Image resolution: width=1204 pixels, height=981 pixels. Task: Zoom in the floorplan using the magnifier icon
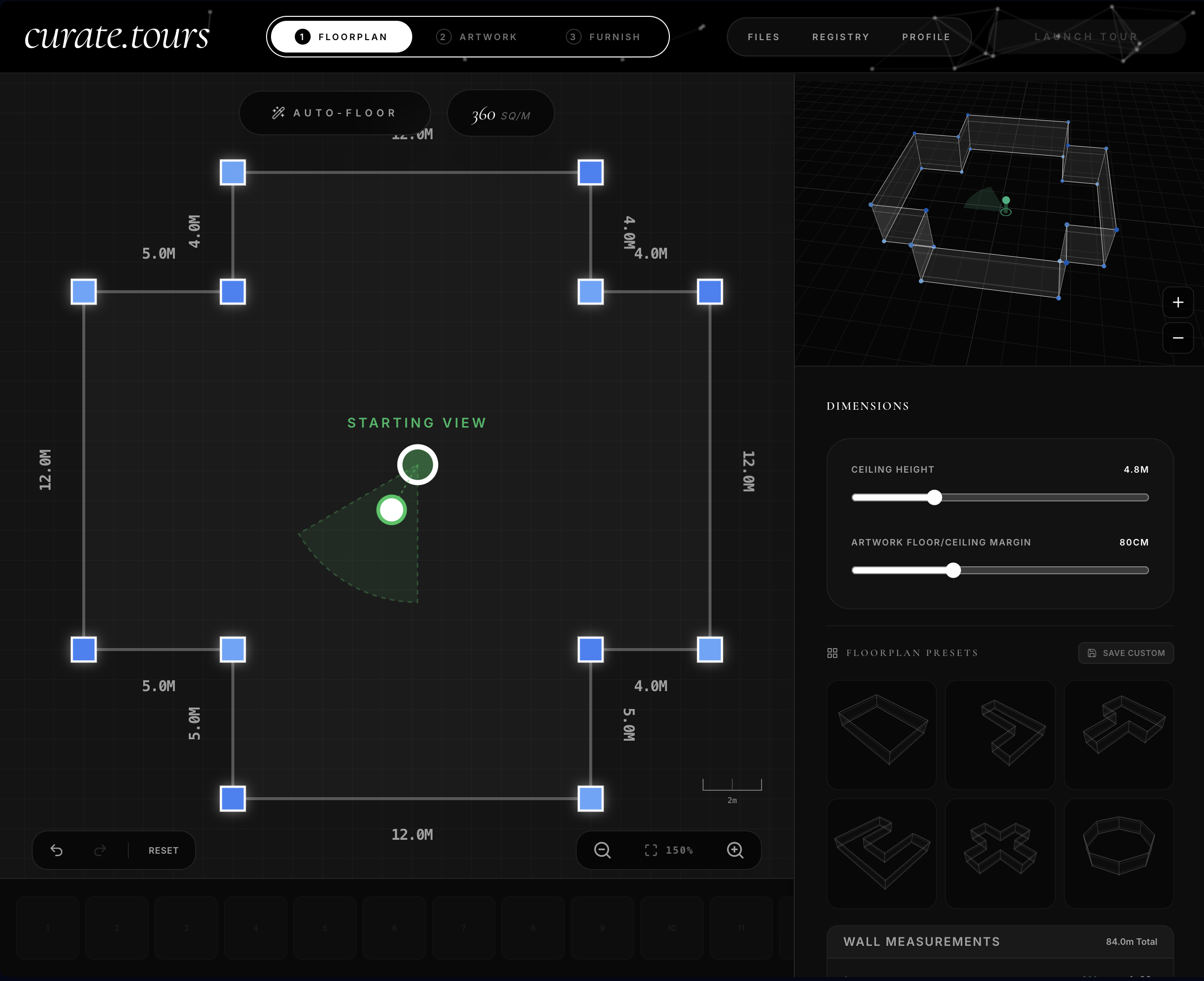[x=735, y=851]
